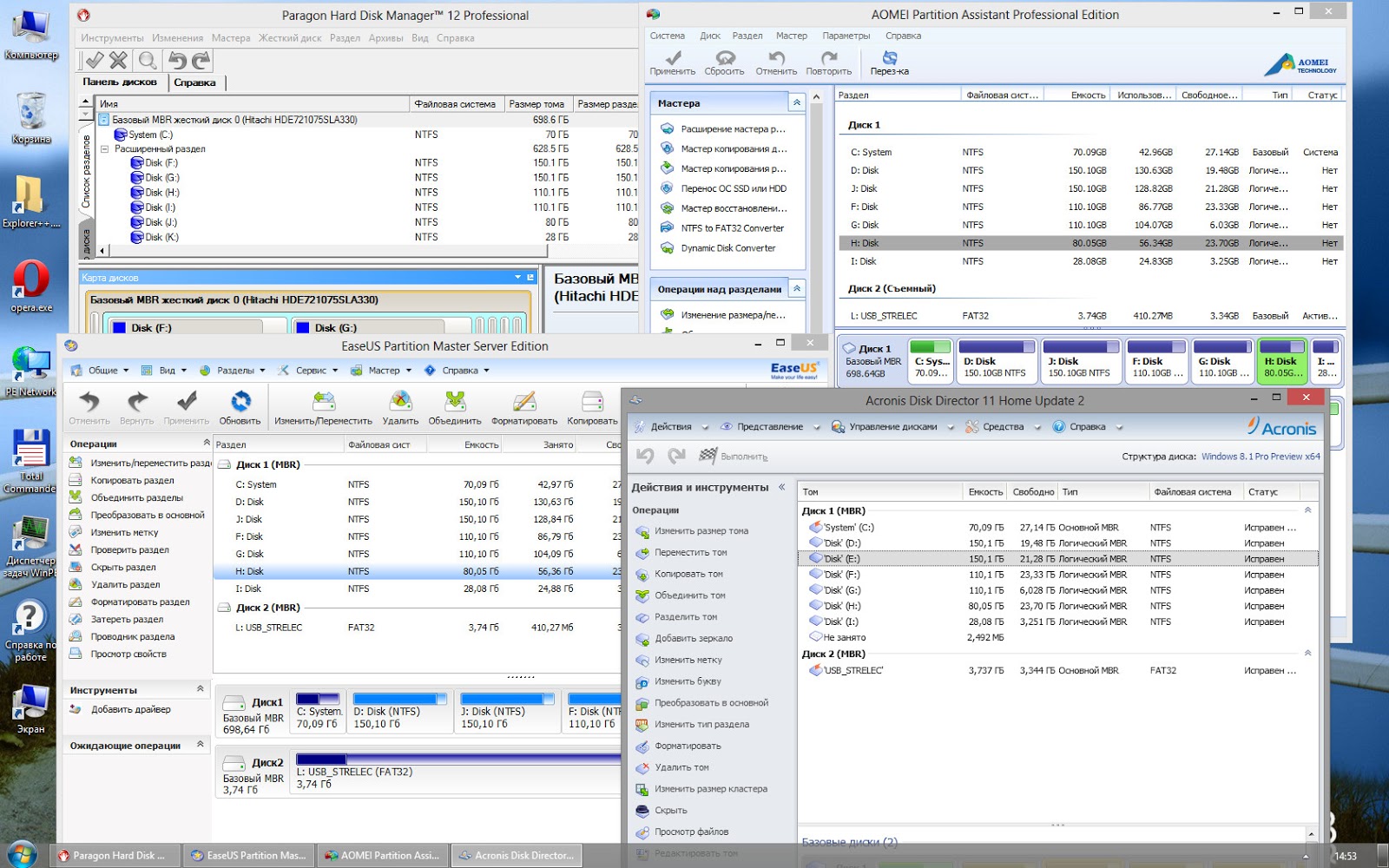
Task: Switch to Справка tab in Paragon
Action: pyautogui.click(x=194, y=82)
